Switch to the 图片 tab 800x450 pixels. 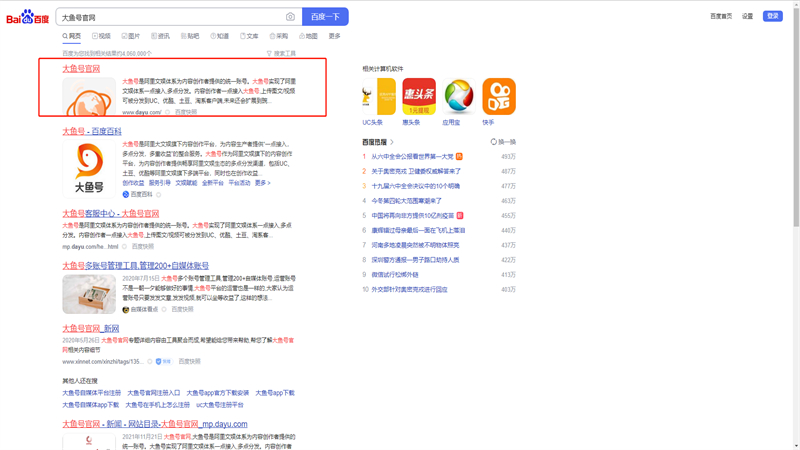[x=131, y=36]
